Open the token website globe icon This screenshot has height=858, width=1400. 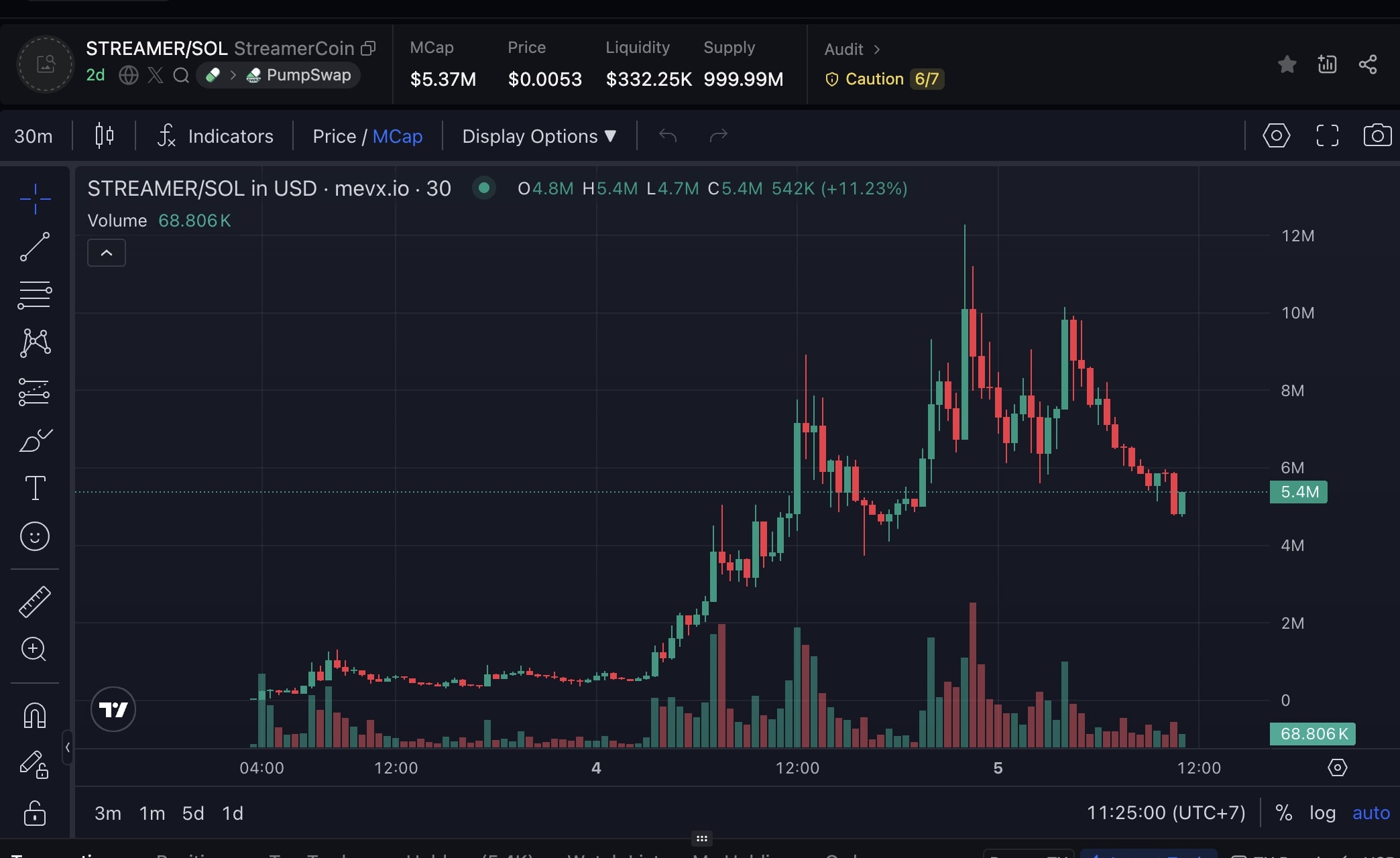coord(129,75)
